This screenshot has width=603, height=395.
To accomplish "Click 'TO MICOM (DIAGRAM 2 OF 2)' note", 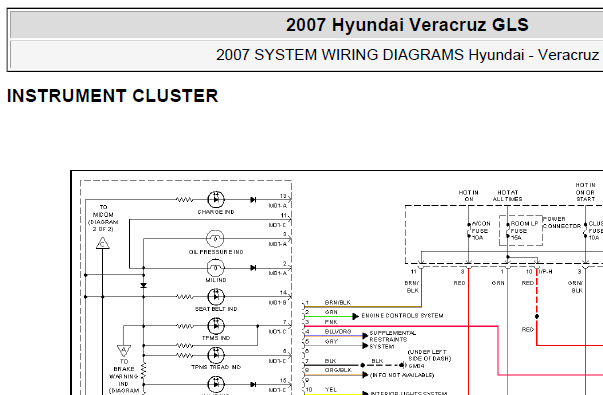I will click(x=103, y=218).
